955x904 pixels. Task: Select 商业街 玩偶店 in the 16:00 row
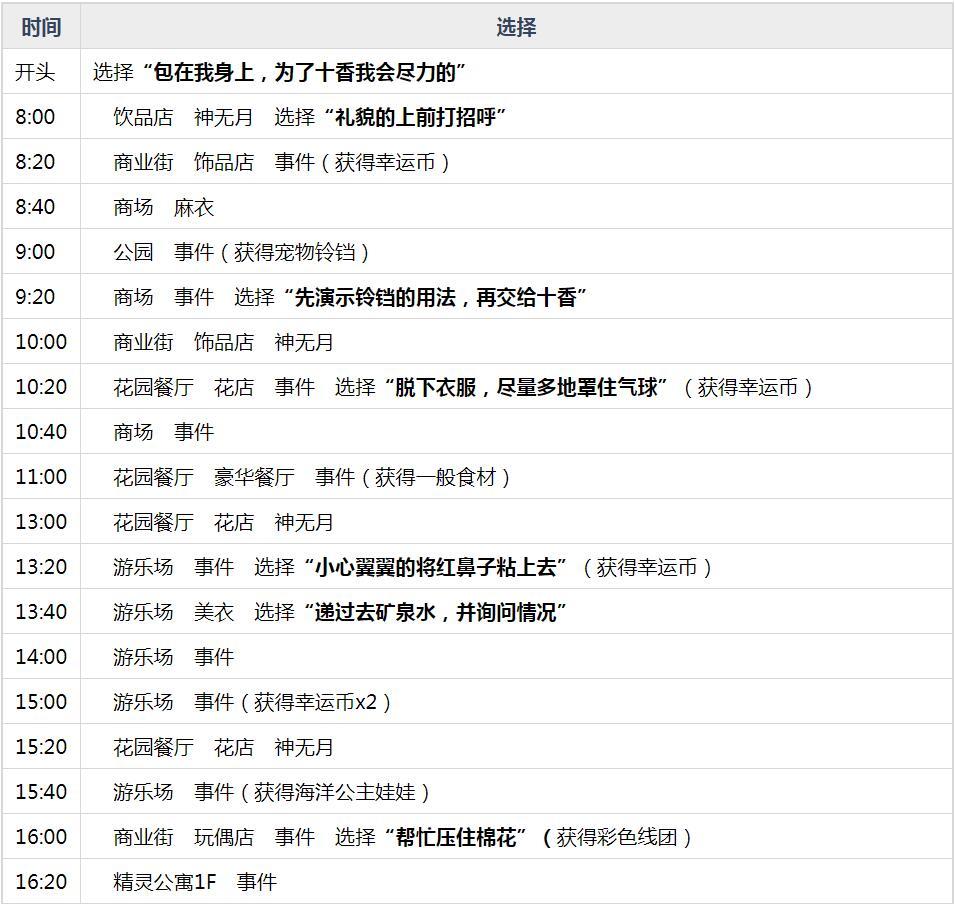coord(183,837)
